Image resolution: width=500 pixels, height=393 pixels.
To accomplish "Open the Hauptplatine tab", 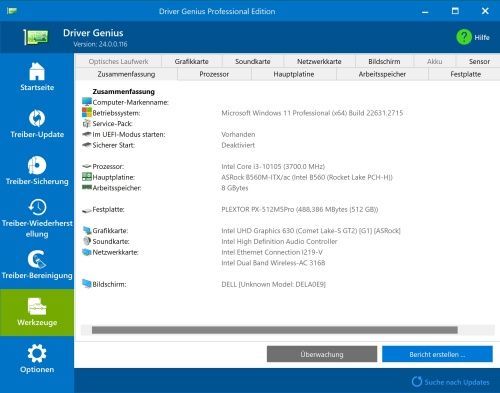I will pyautogui.click(x=294, y=74).
